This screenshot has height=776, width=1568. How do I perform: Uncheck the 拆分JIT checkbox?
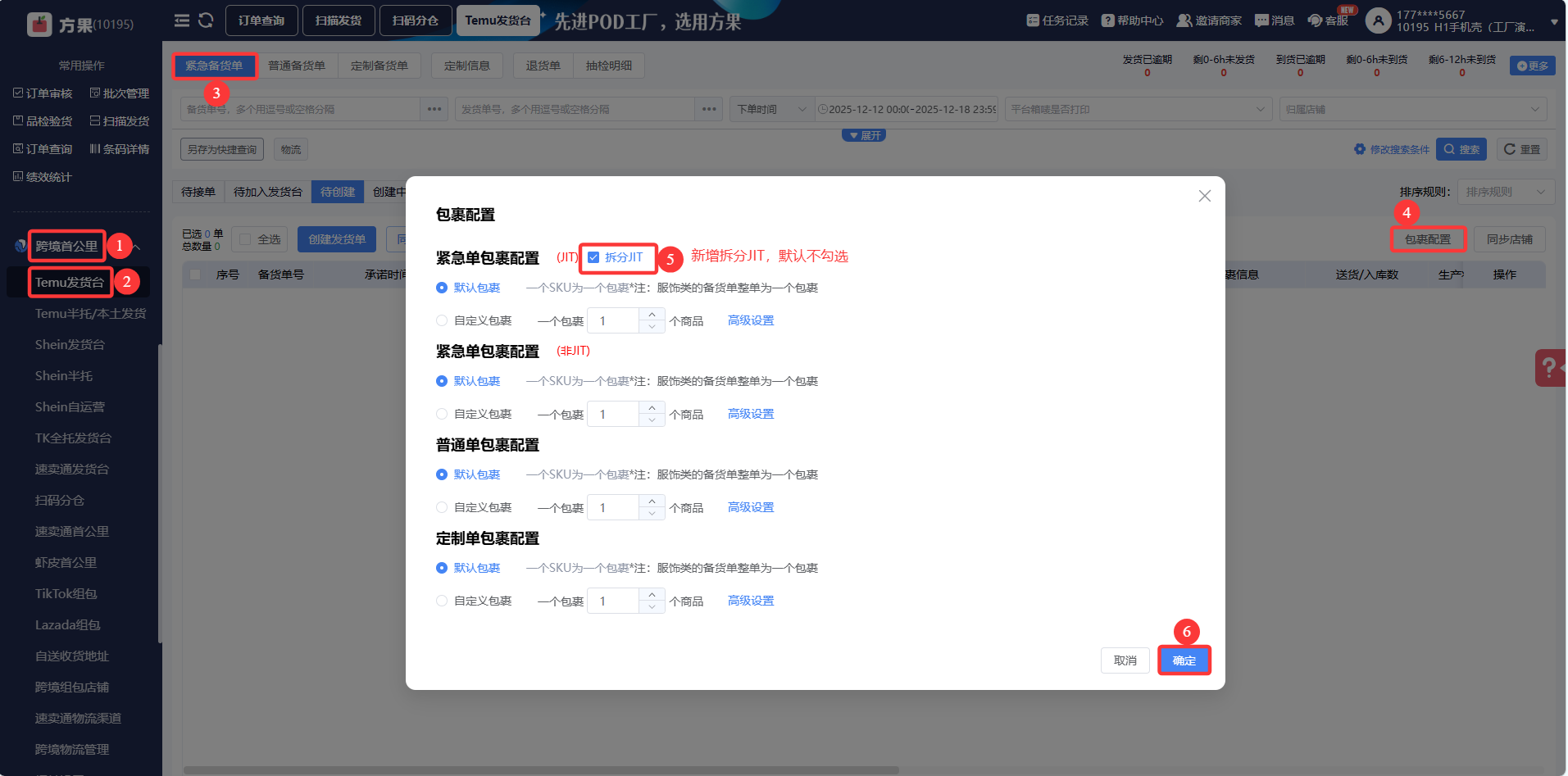[x=593, y=257]
